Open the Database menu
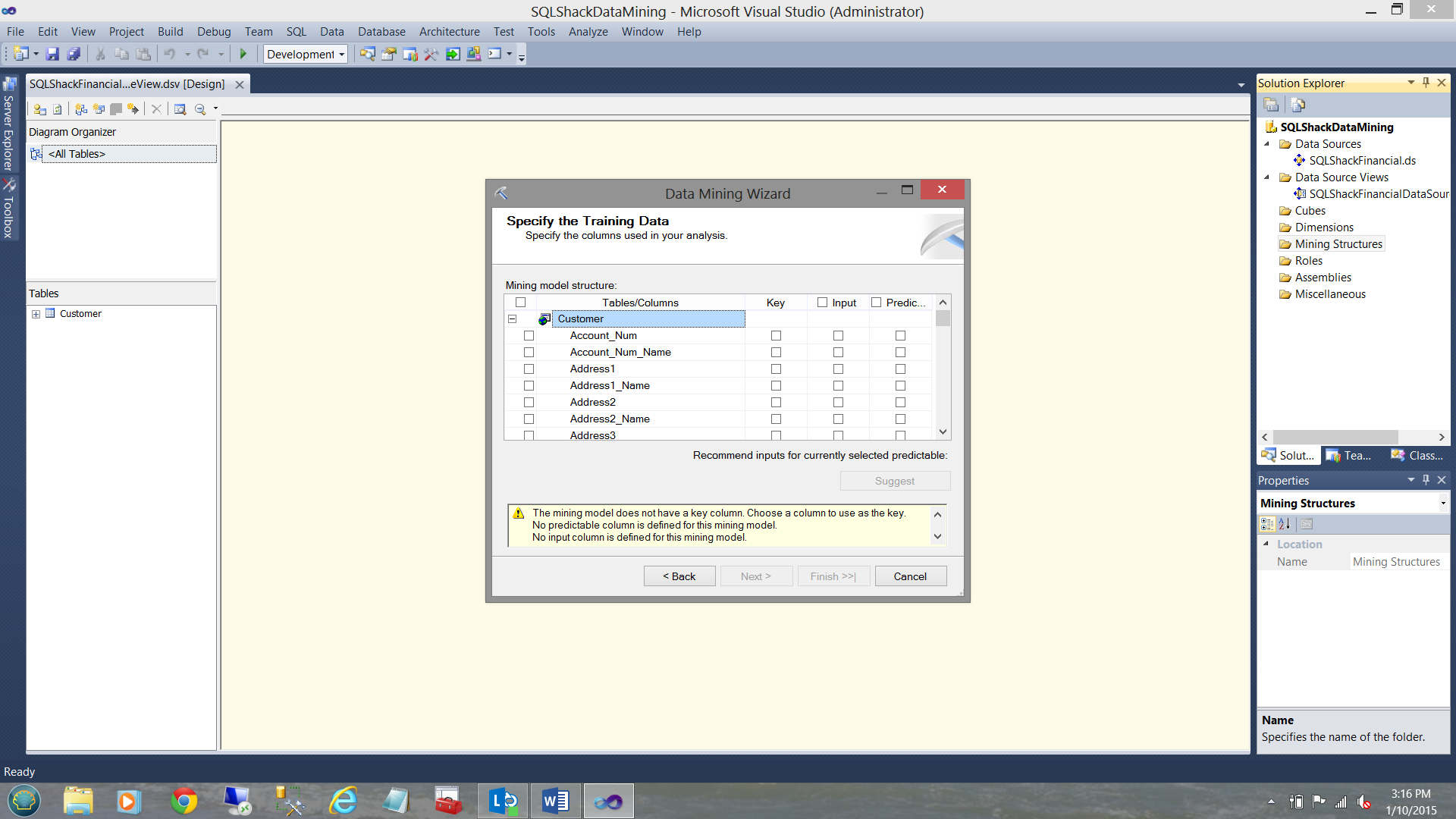 [x=381, y=32]
